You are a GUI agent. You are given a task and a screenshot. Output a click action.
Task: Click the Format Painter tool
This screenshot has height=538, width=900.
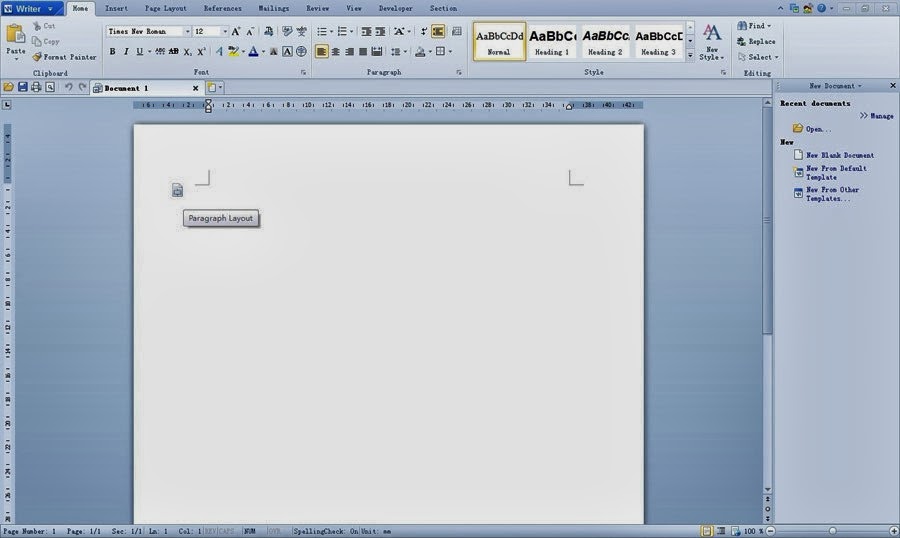64,57
